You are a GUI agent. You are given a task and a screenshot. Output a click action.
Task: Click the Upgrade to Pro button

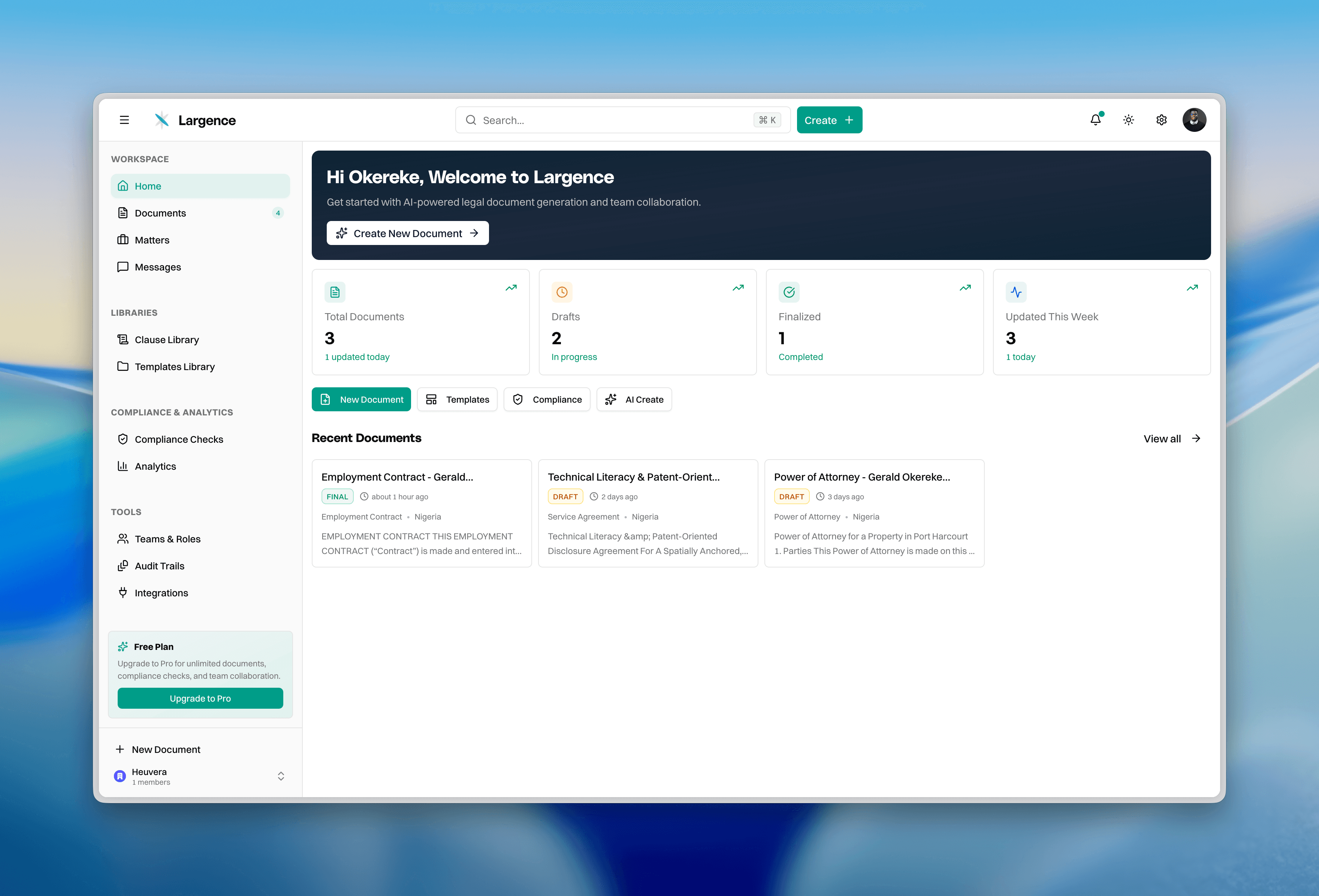(x=200, y=698)
